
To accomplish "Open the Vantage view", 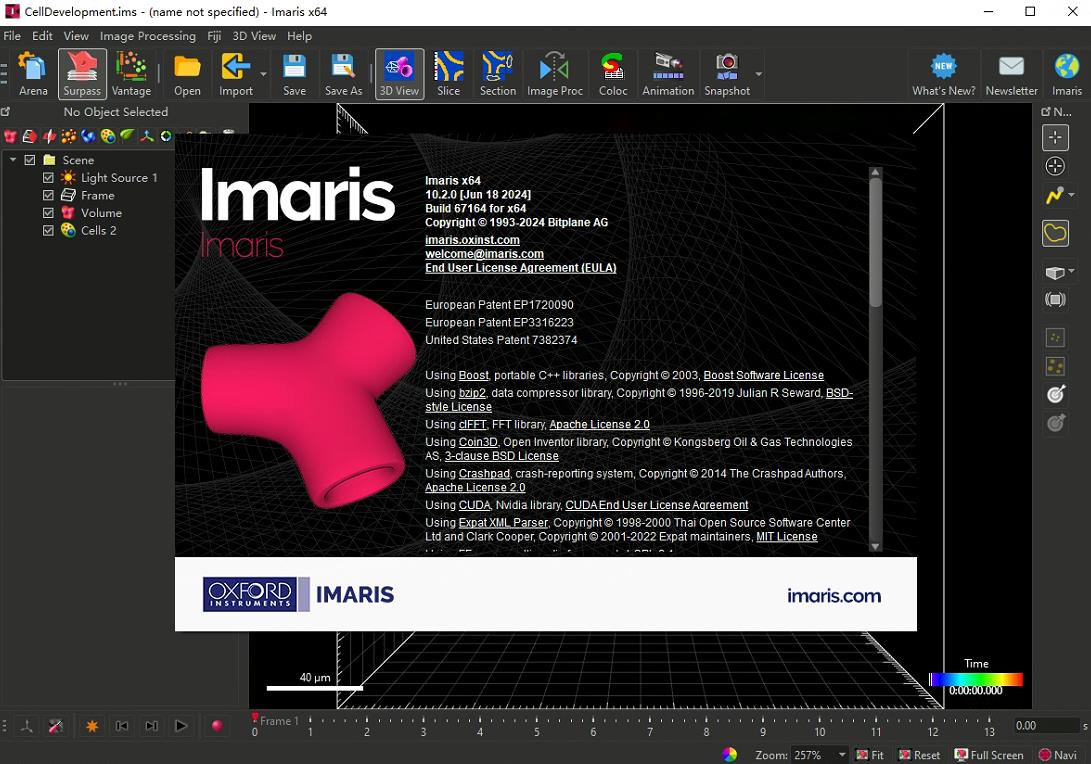I will pos(131,74).
